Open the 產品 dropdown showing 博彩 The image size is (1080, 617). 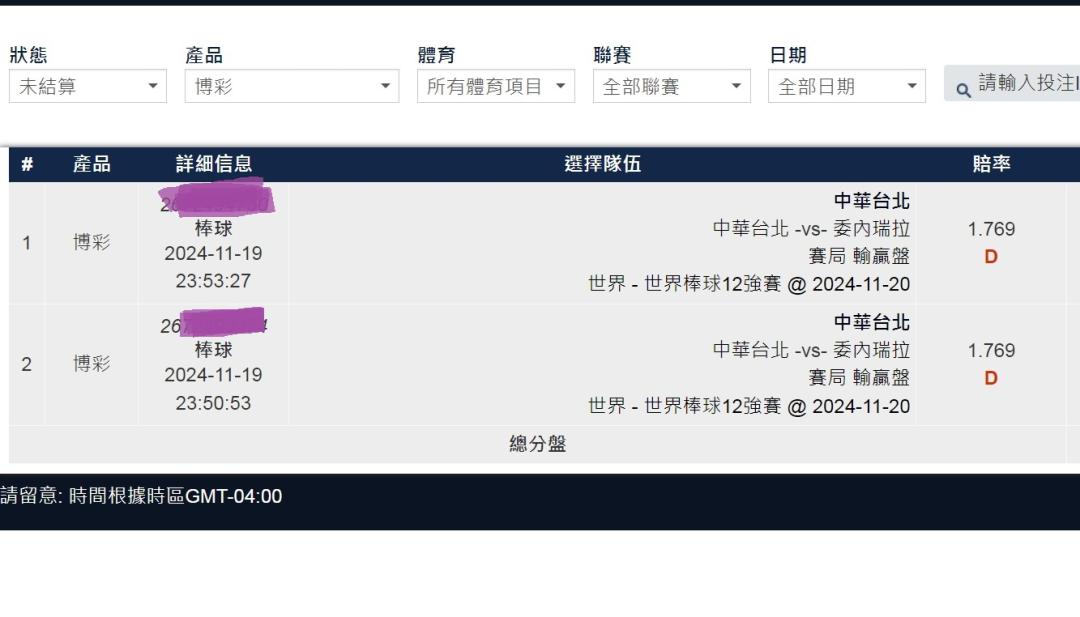[291, 86]
